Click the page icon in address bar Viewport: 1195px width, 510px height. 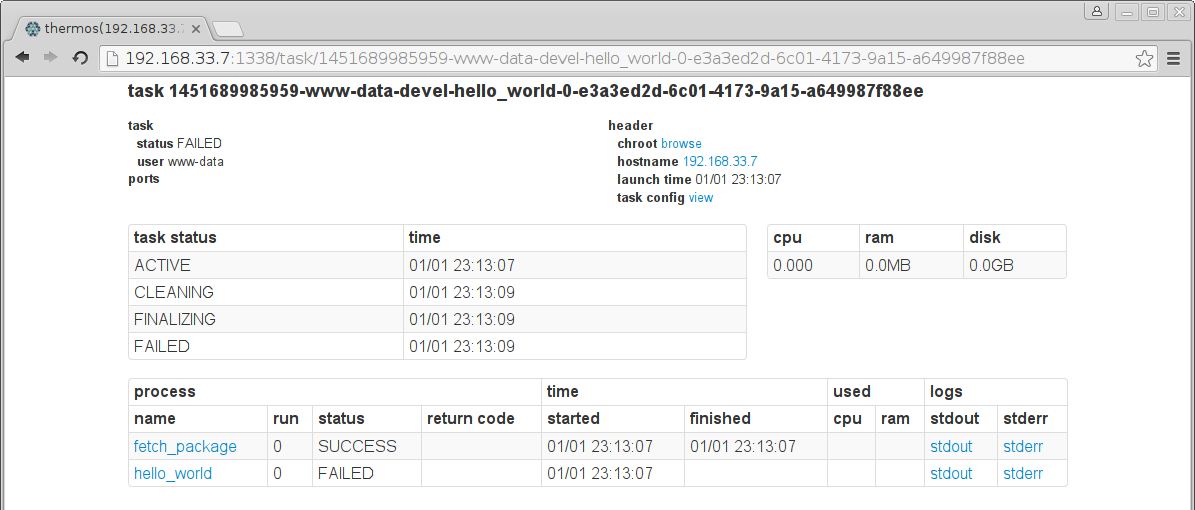coord(112,59)
